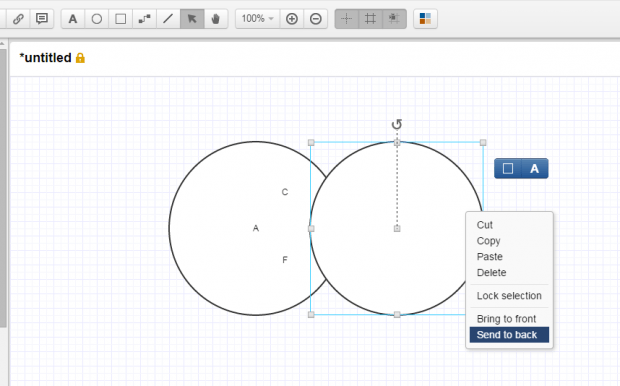Choose Lock selection from context menu
The width and height of the screenshot is (620, 386).
click(x=509, y=296)
